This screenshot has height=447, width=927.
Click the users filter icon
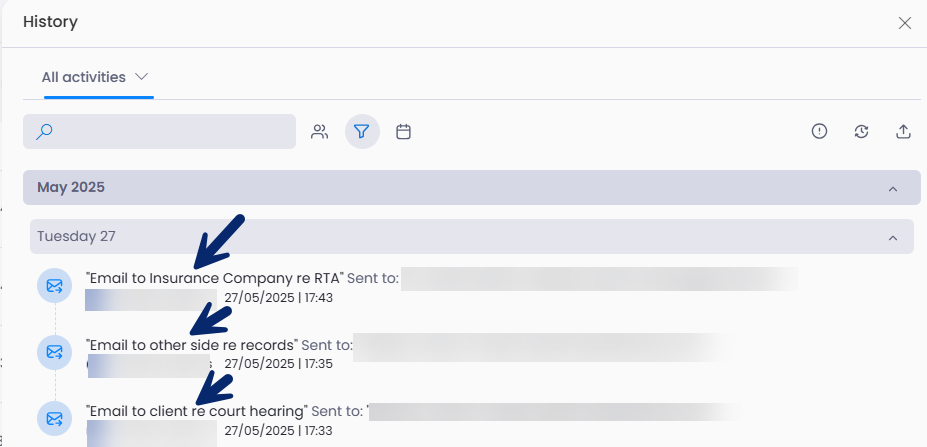[x=320, y=132]
